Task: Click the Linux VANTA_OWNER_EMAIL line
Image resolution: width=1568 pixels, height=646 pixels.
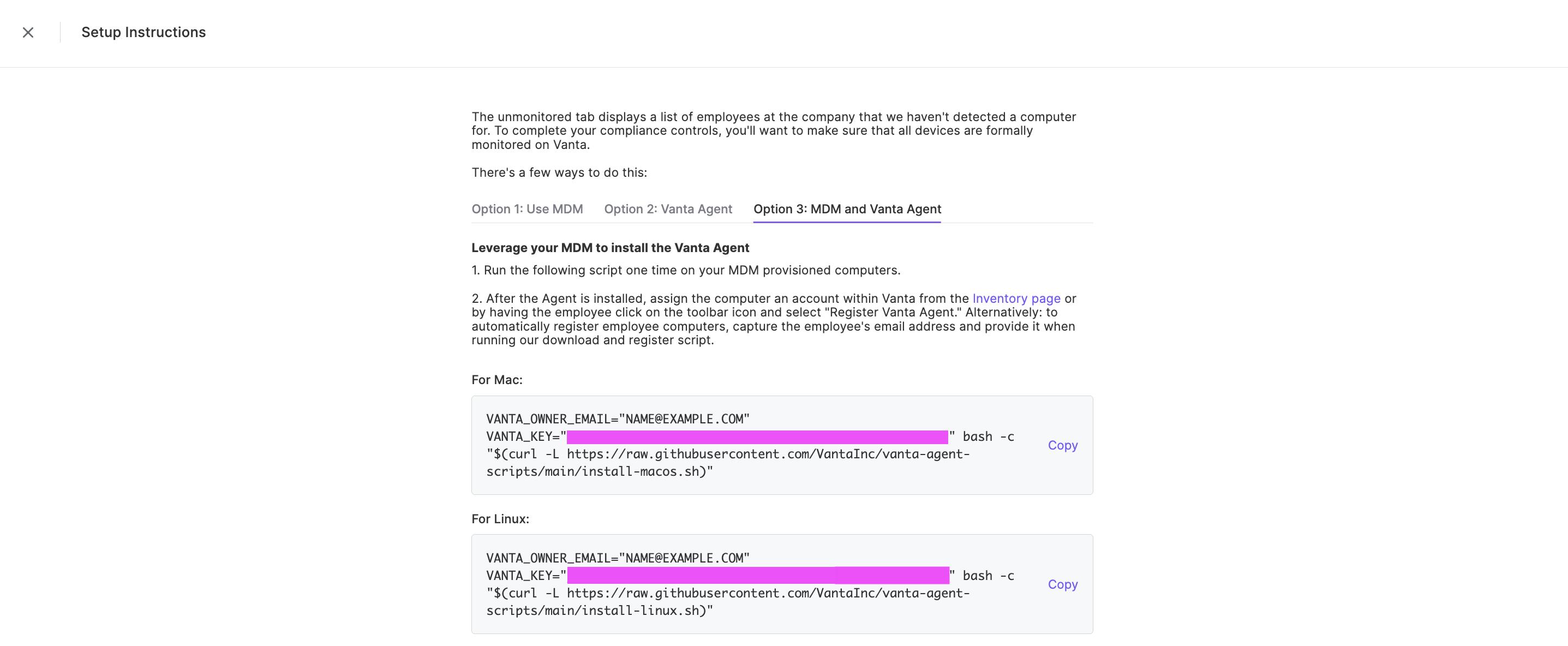Action: point(618,558)
